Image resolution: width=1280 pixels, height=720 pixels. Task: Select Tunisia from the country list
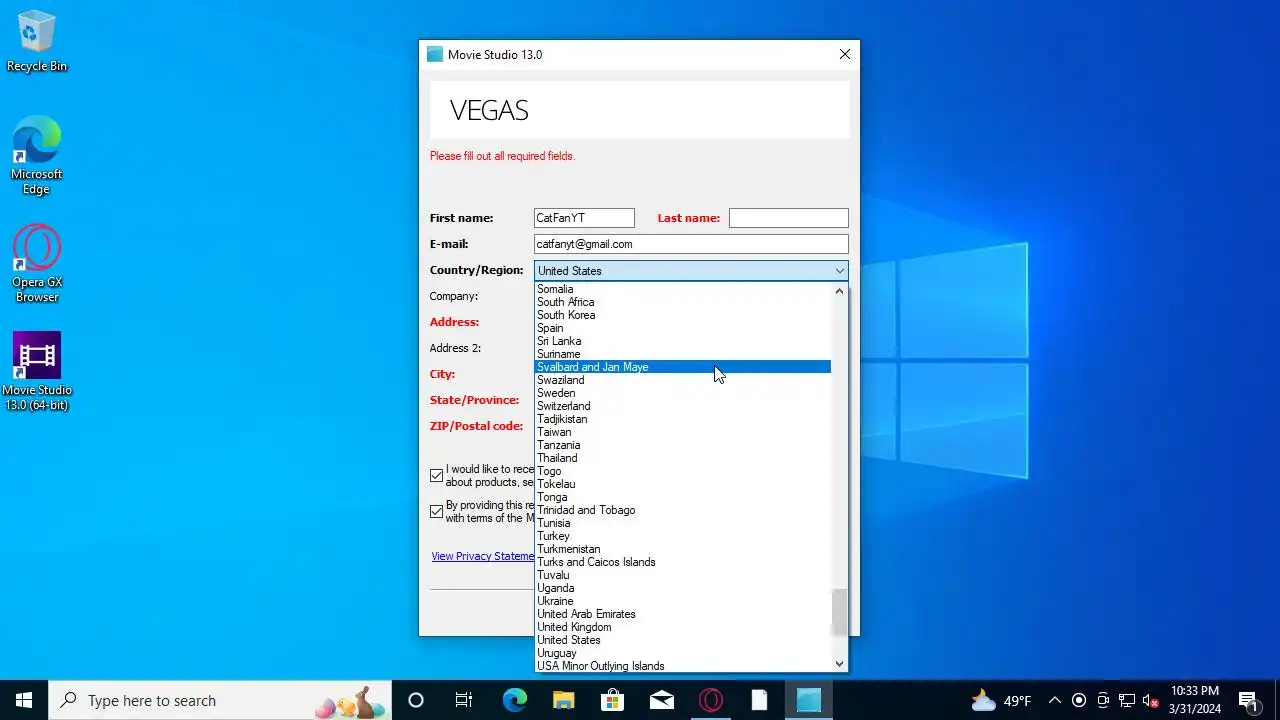pyautogui.click(x=683, y=523)
